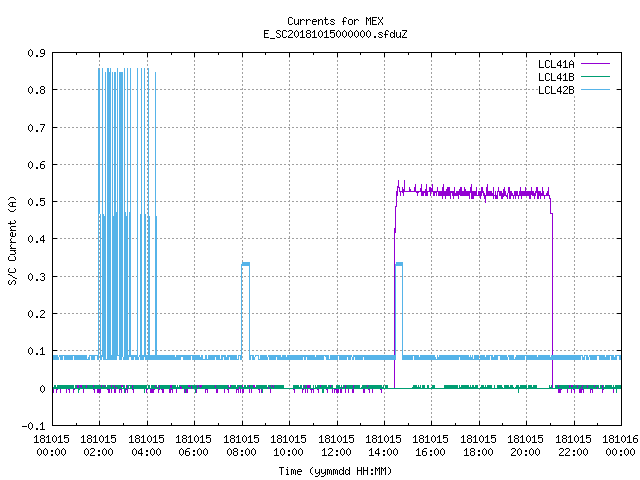The height and width of the screenshot is (480, 640).
Task: Click the 181015 22:00 x-axis tick label
Action: 573,445
